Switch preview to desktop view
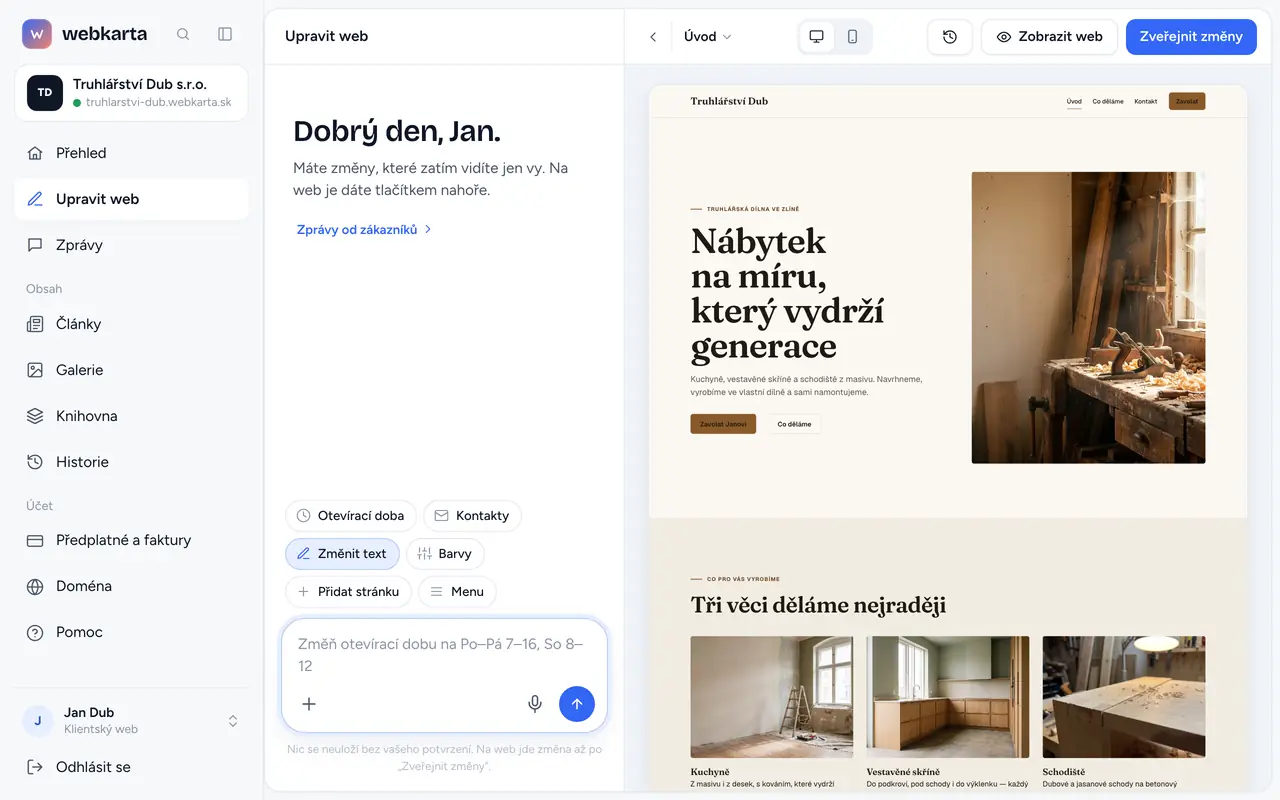 coord(817,37)
